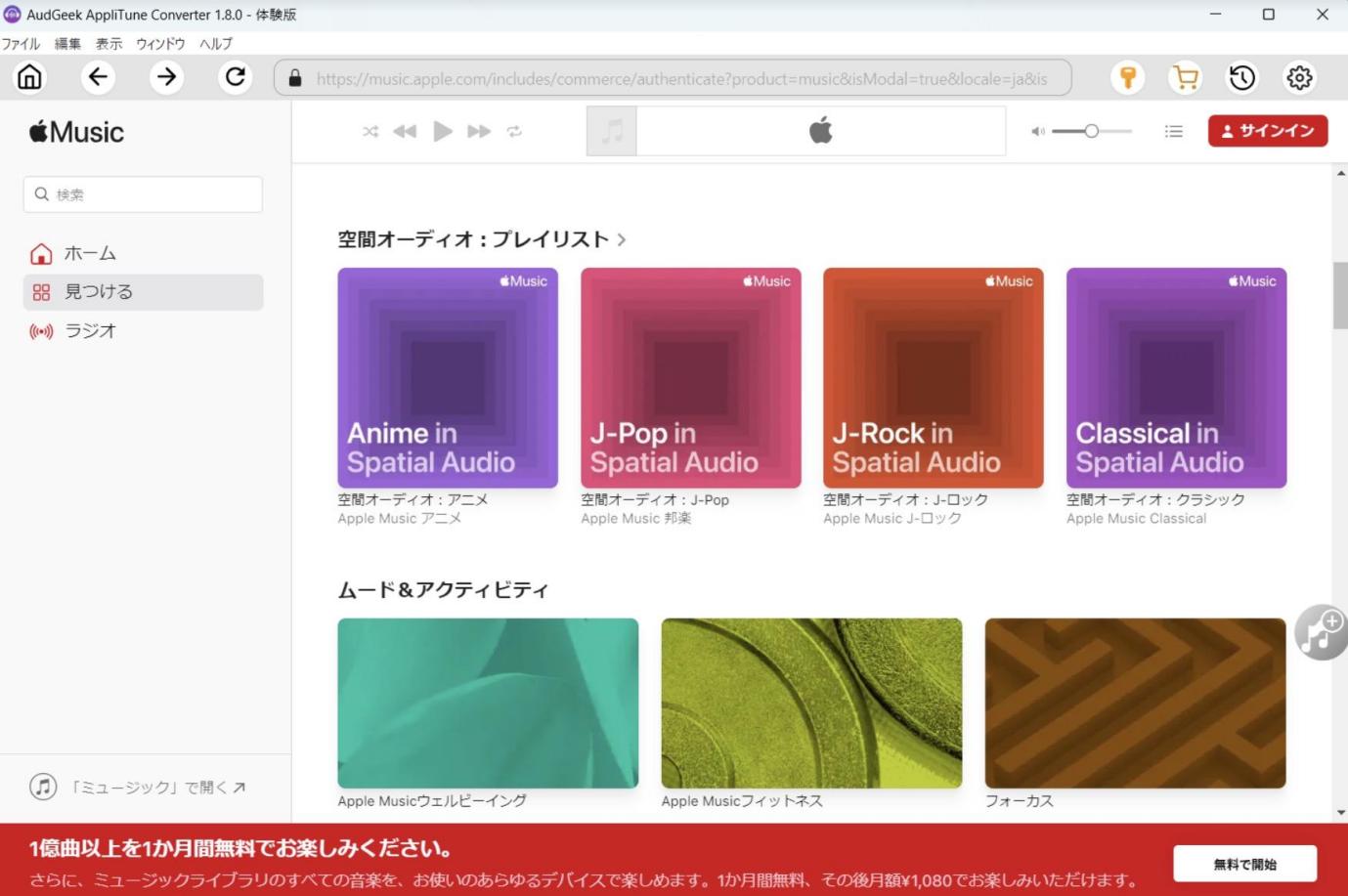The height and width of the screenshot is (896, 1348).
Task: Open the J-Pop in Spatial Audio playlist cover
Action: coord(691,378)
